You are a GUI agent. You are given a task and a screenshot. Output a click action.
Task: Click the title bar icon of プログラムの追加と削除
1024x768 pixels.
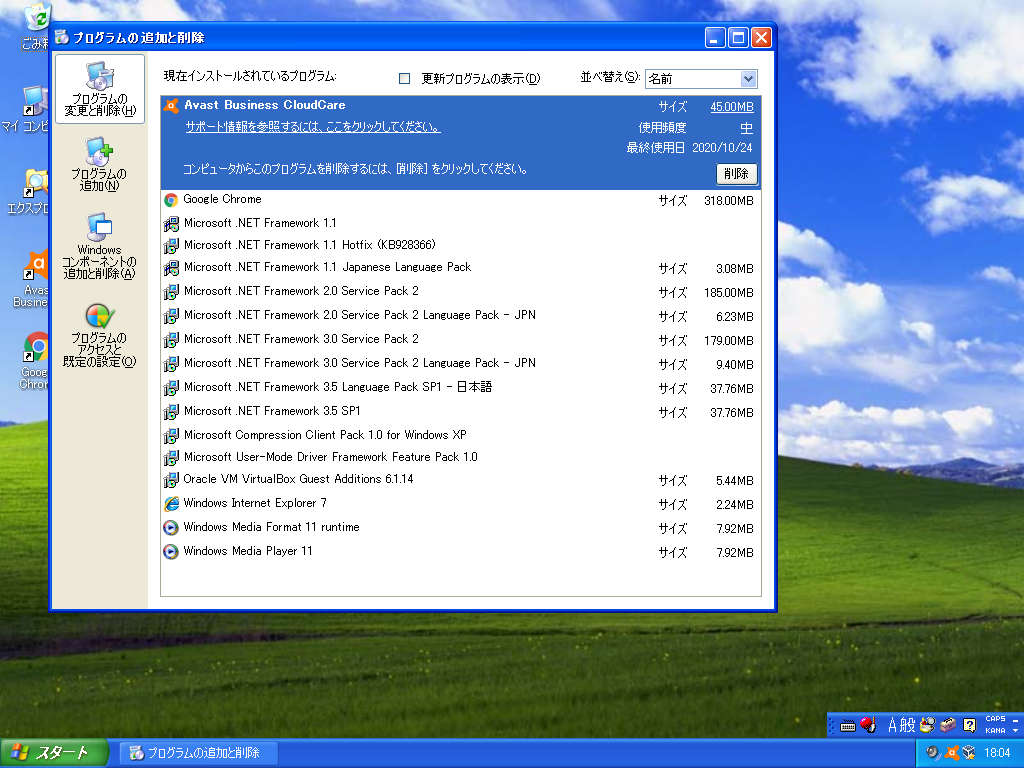click(63, 37)
